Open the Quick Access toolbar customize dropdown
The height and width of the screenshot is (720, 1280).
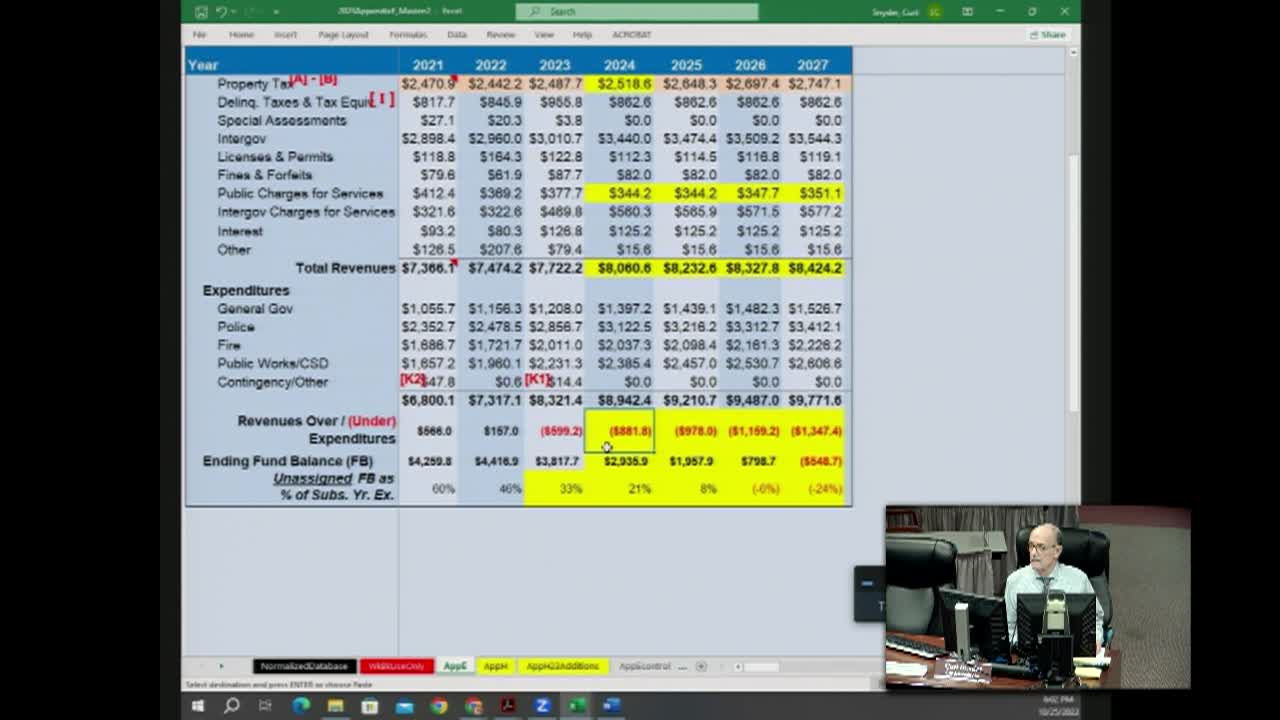coord(276,12)
